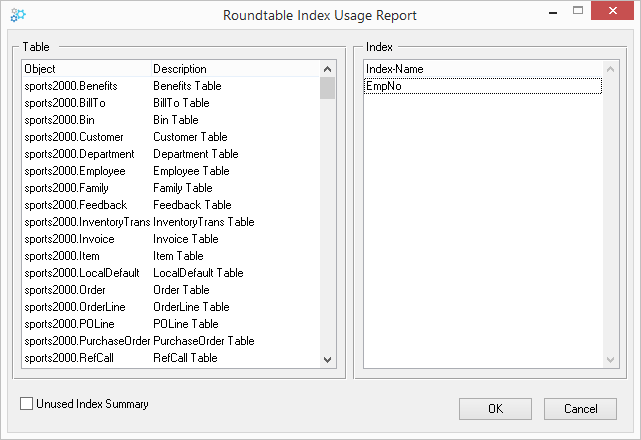
Task: Select the sports2000.Customer row
Action: pos(171,137)
